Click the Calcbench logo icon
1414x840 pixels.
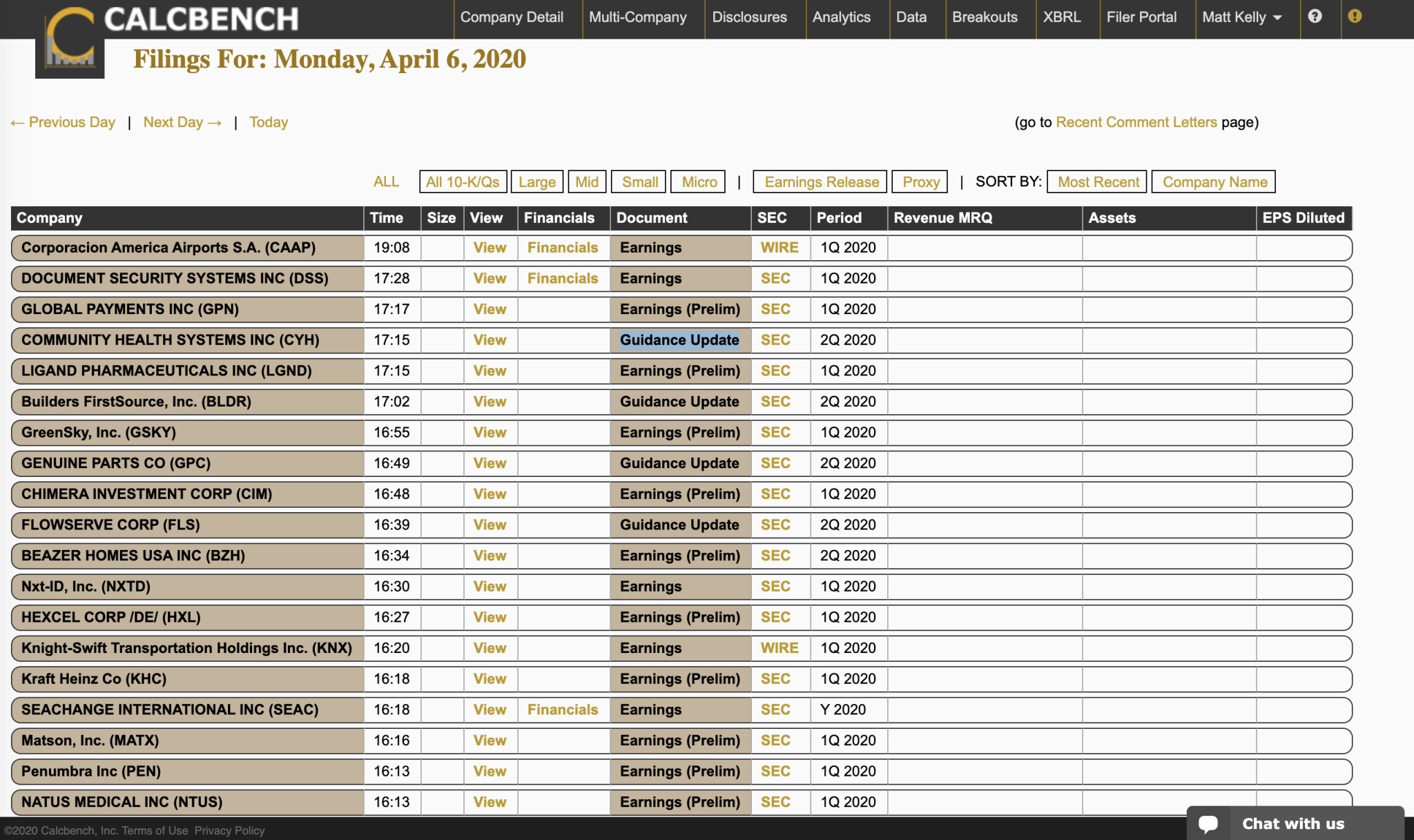point(70,40)
